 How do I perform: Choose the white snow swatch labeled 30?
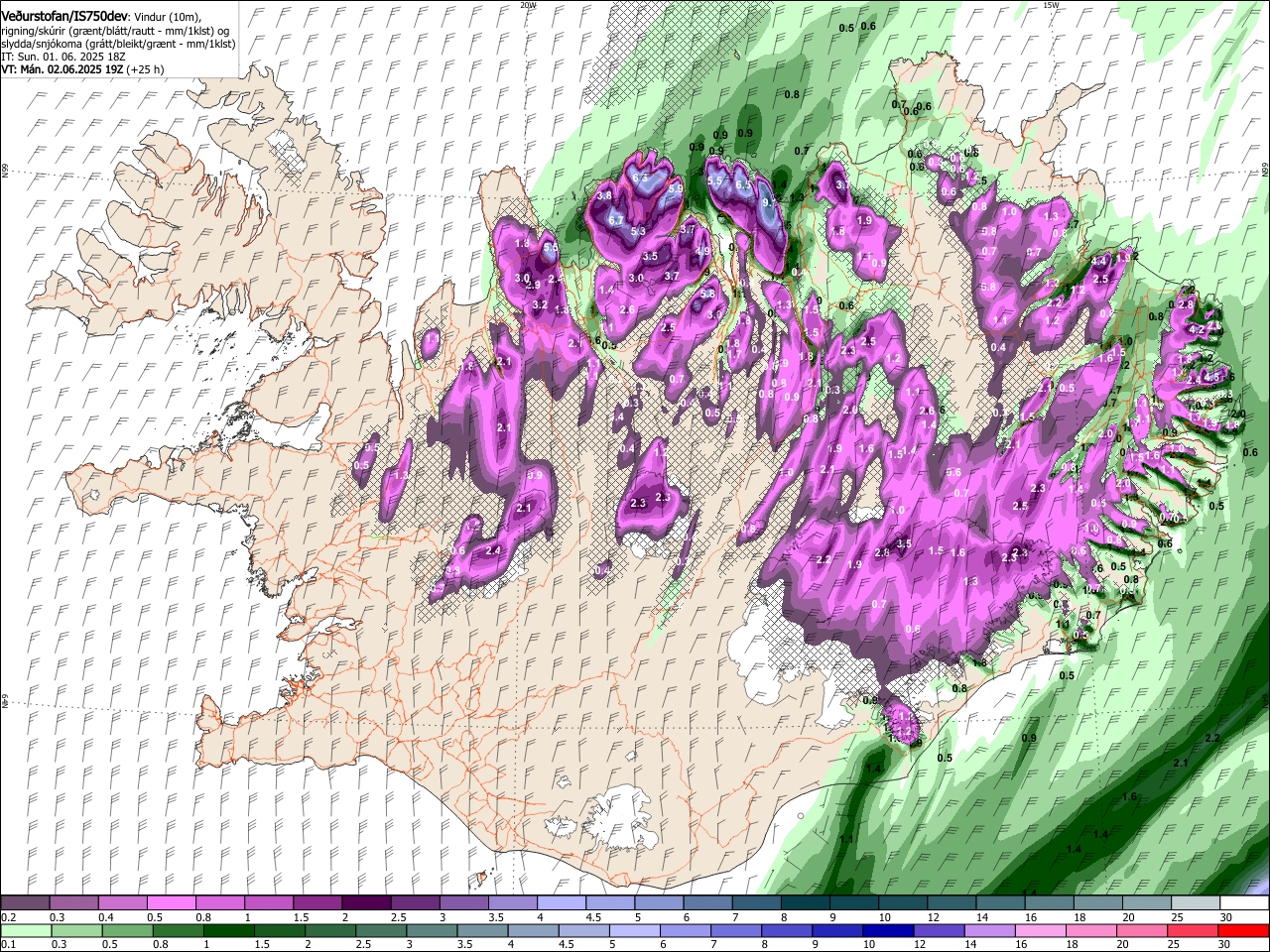(1245, 903)
